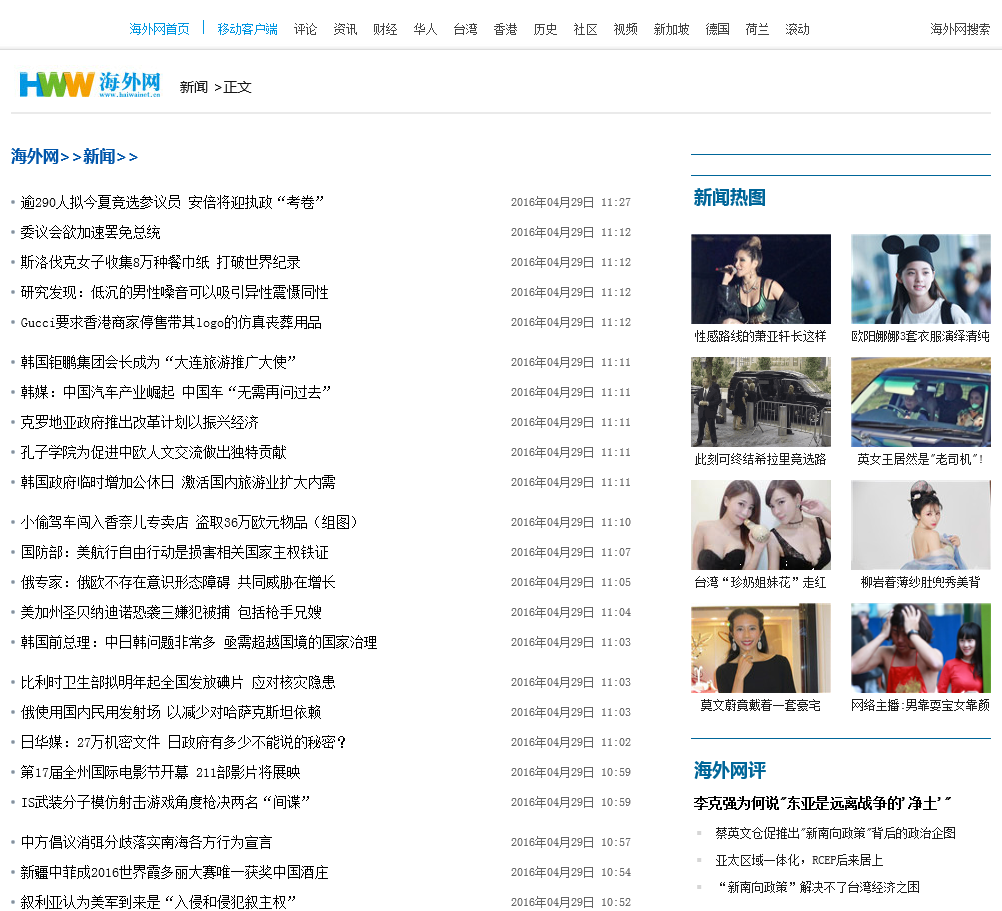Visit the 荷兰 section

(757, 29)
